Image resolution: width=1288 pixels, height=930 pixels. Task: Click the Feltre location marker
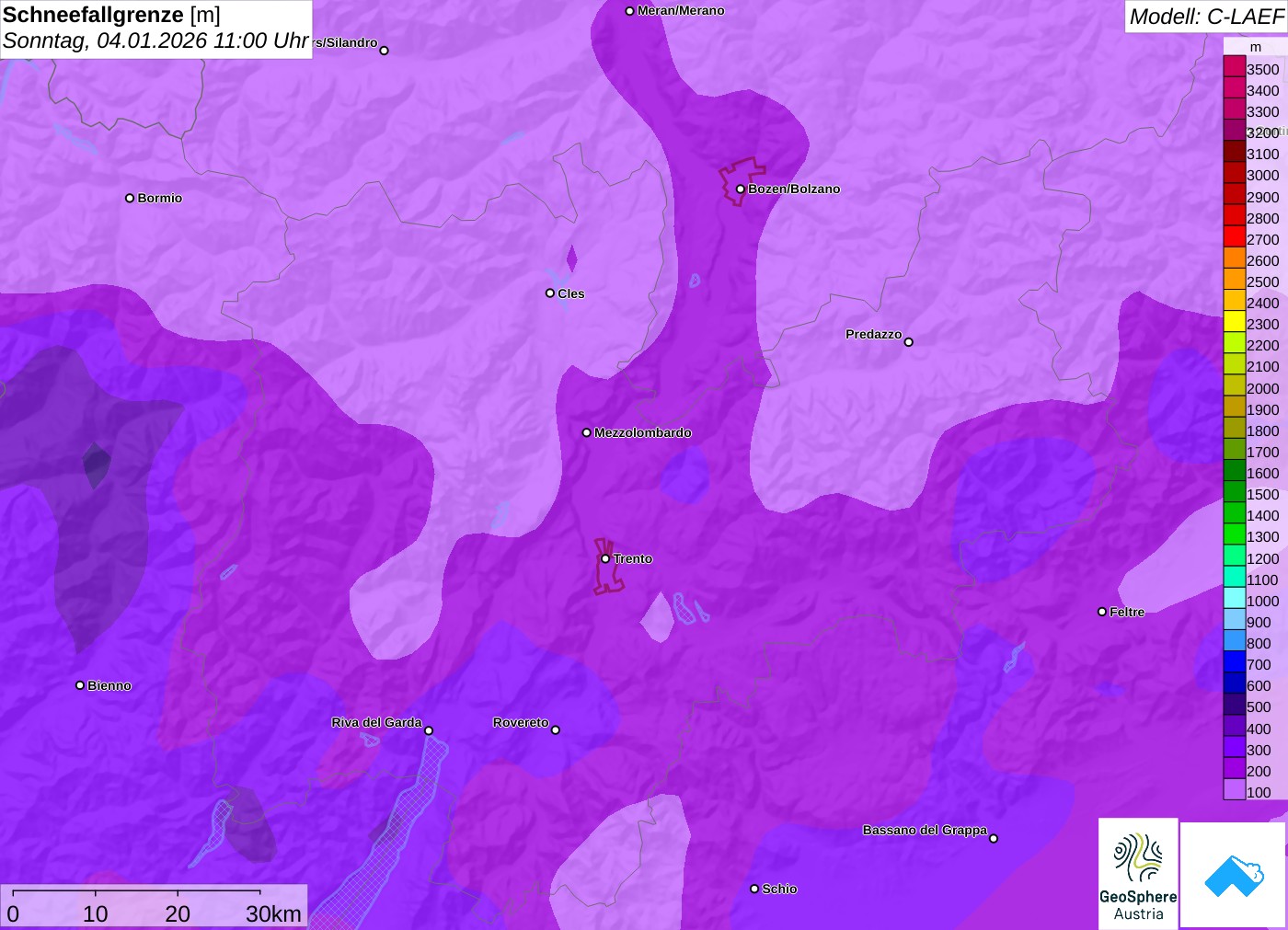(1102, 612)
